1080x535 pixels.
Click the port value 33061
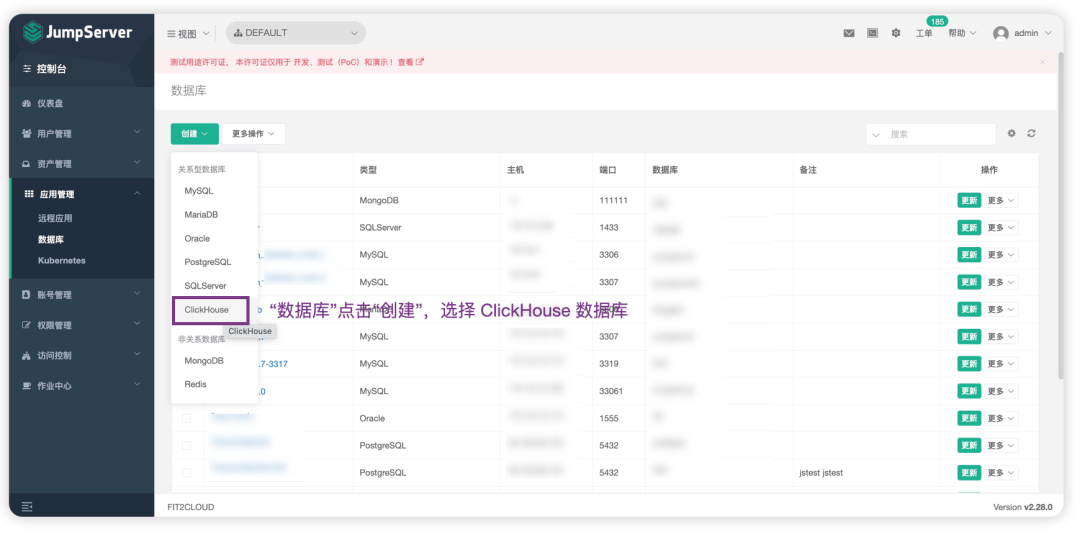tap(611, 391)
